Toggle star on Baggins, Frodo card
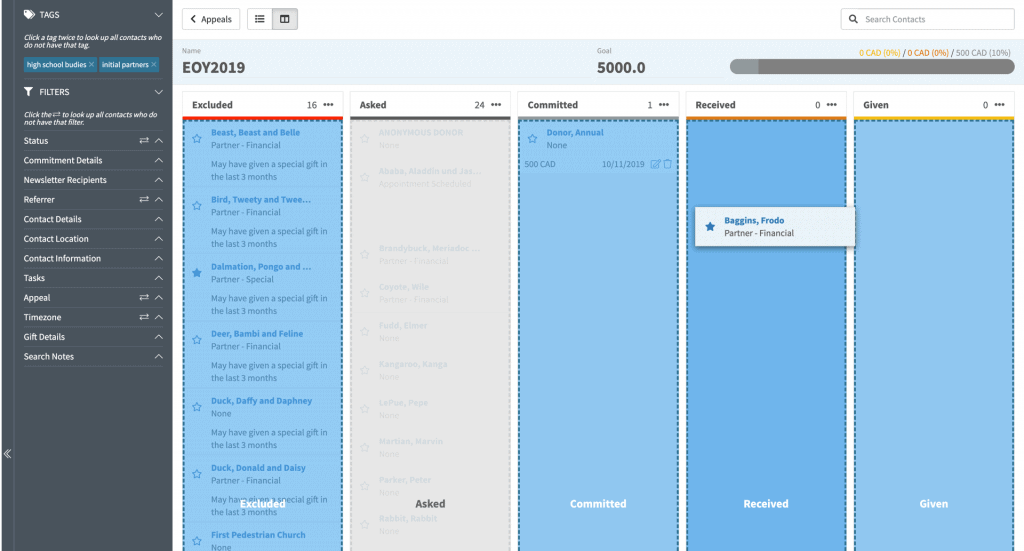1024x551 pixels. point(710,227)
